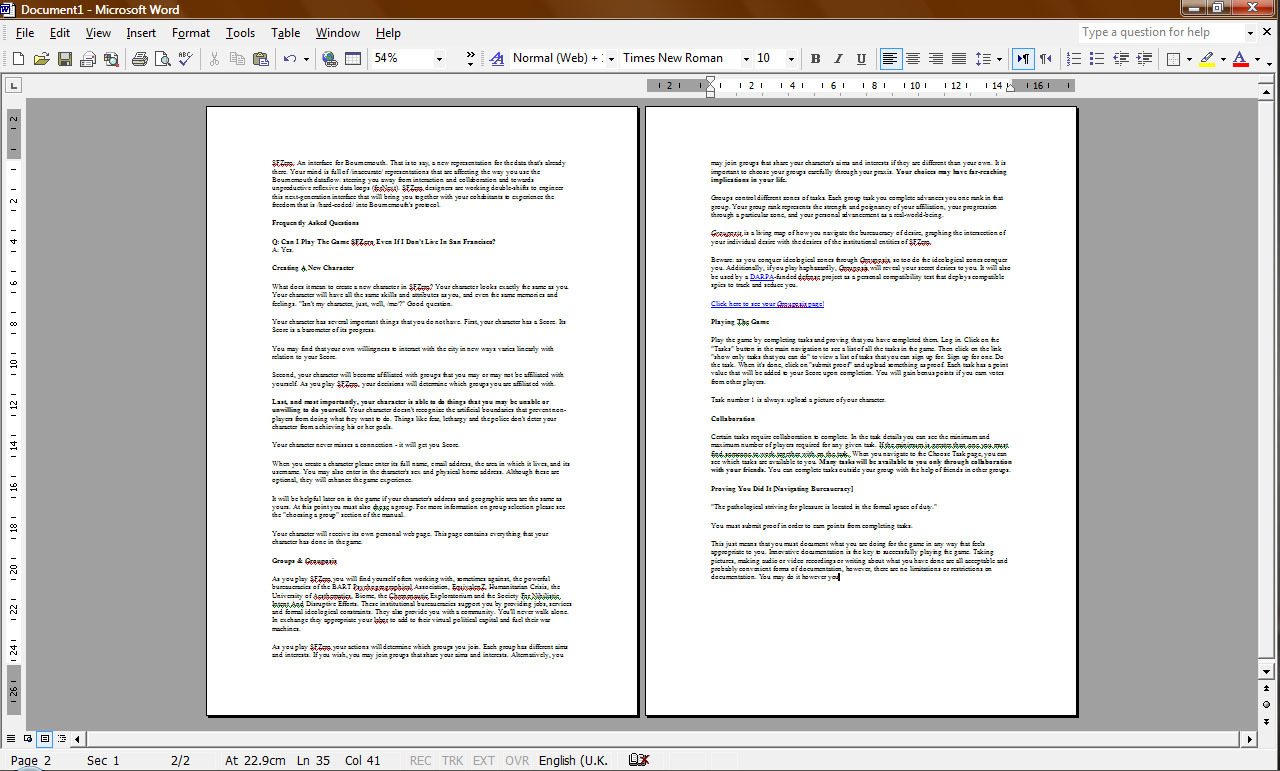Viewport: 1280px width, 771px height.
Task: Toggle Italic formatting
Action: pos(838,59)
